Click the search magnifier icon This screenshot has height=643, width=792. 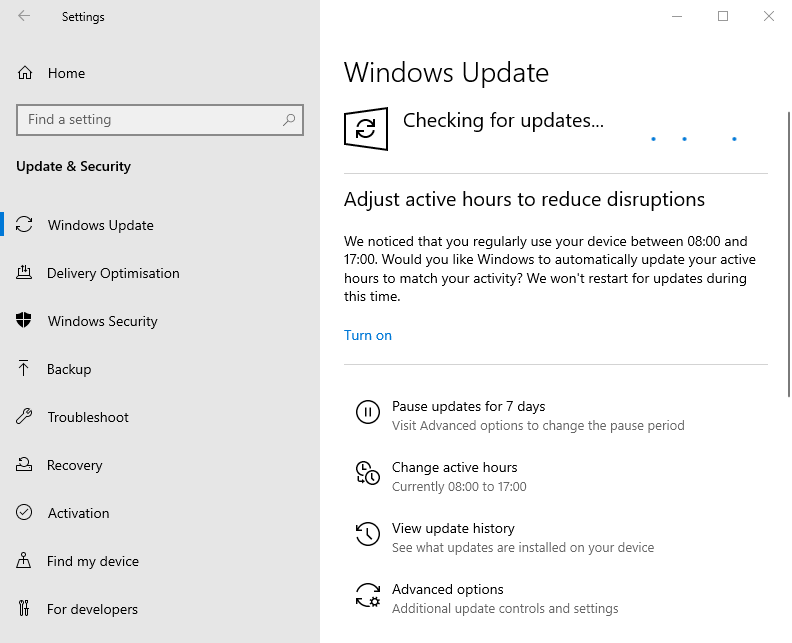[x=289, y=120]
